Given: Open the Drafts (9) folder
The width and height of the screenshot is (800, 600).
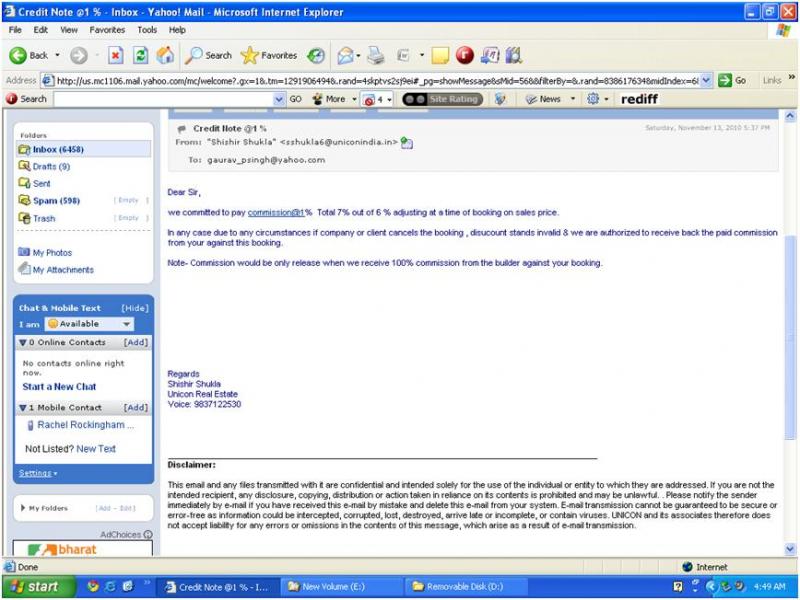Looking at the screenshot, I should tap(51, 166).
